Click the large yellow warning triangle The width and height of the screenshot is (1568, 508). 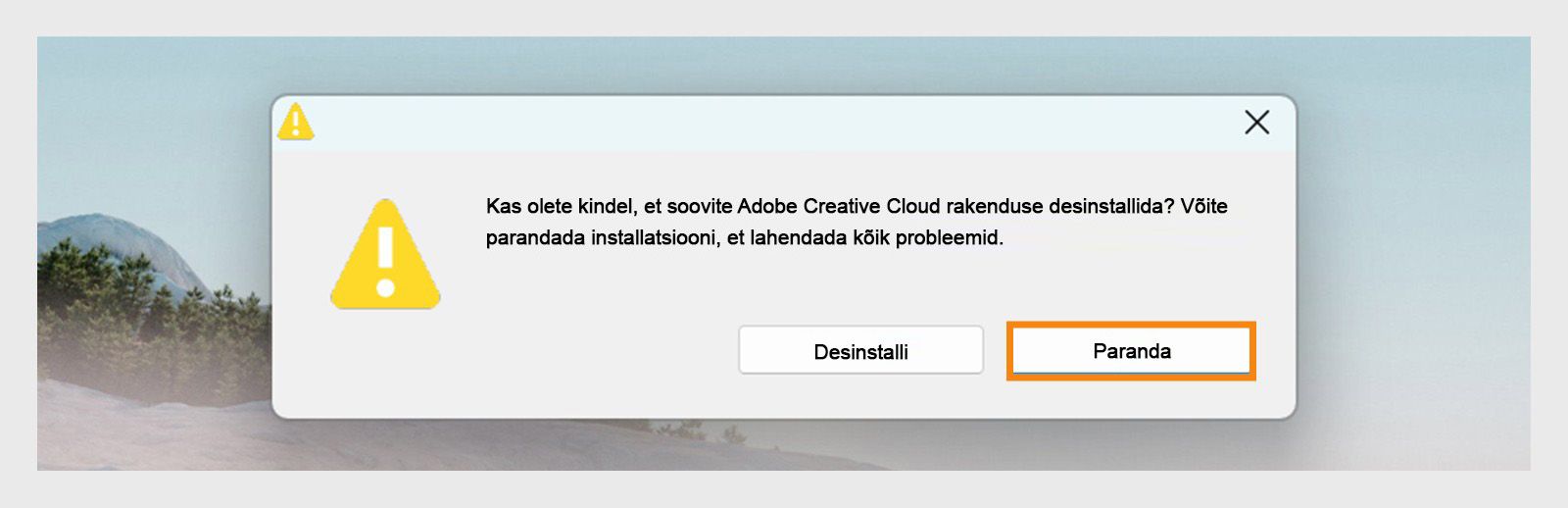[385, 255]
